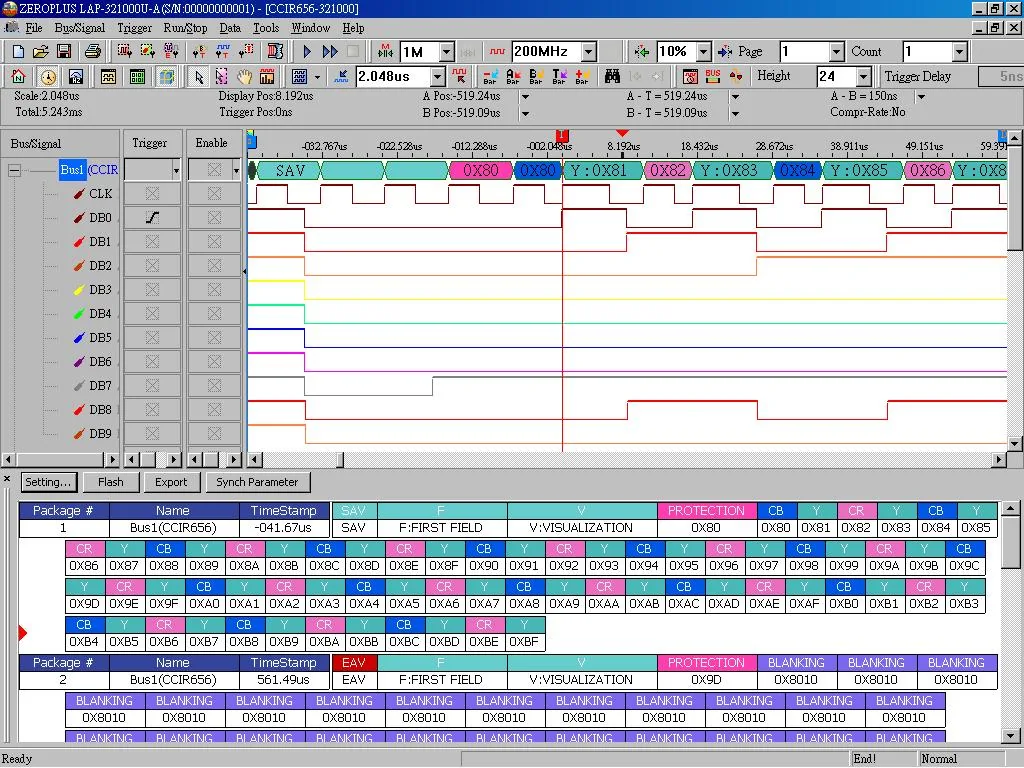This screenshot has height=768, width=1024.
Task: Click the red T bar marker on ruler
Action: coord(562,135)
